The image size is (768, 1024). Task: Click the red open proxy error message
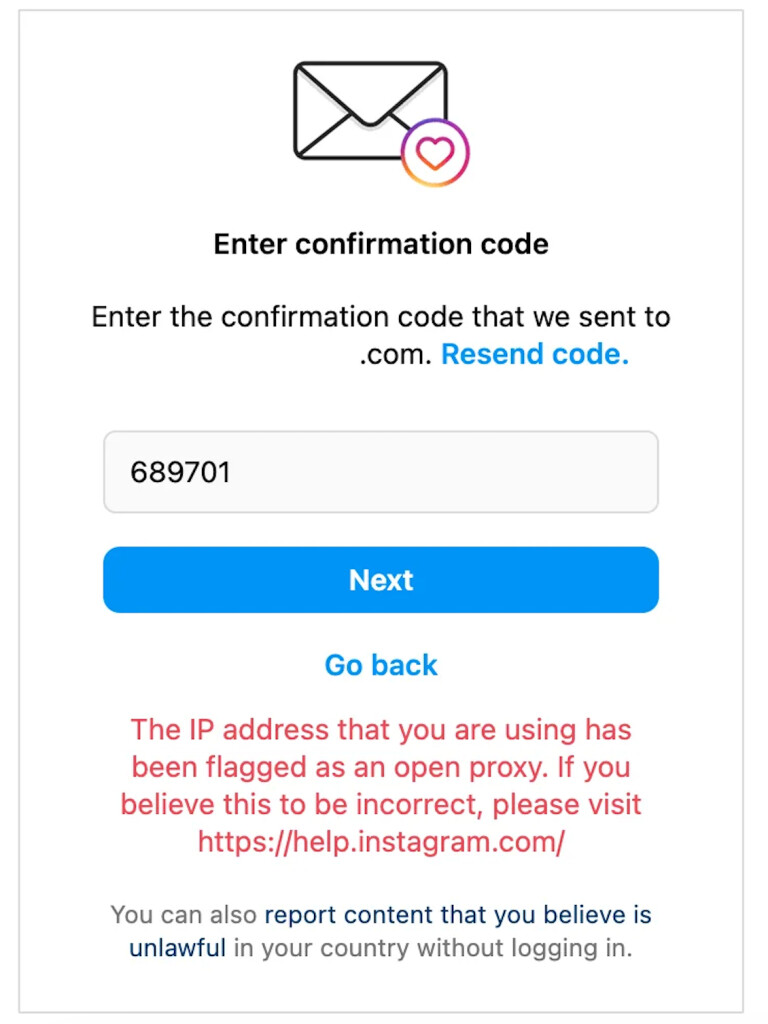point(381,786)
